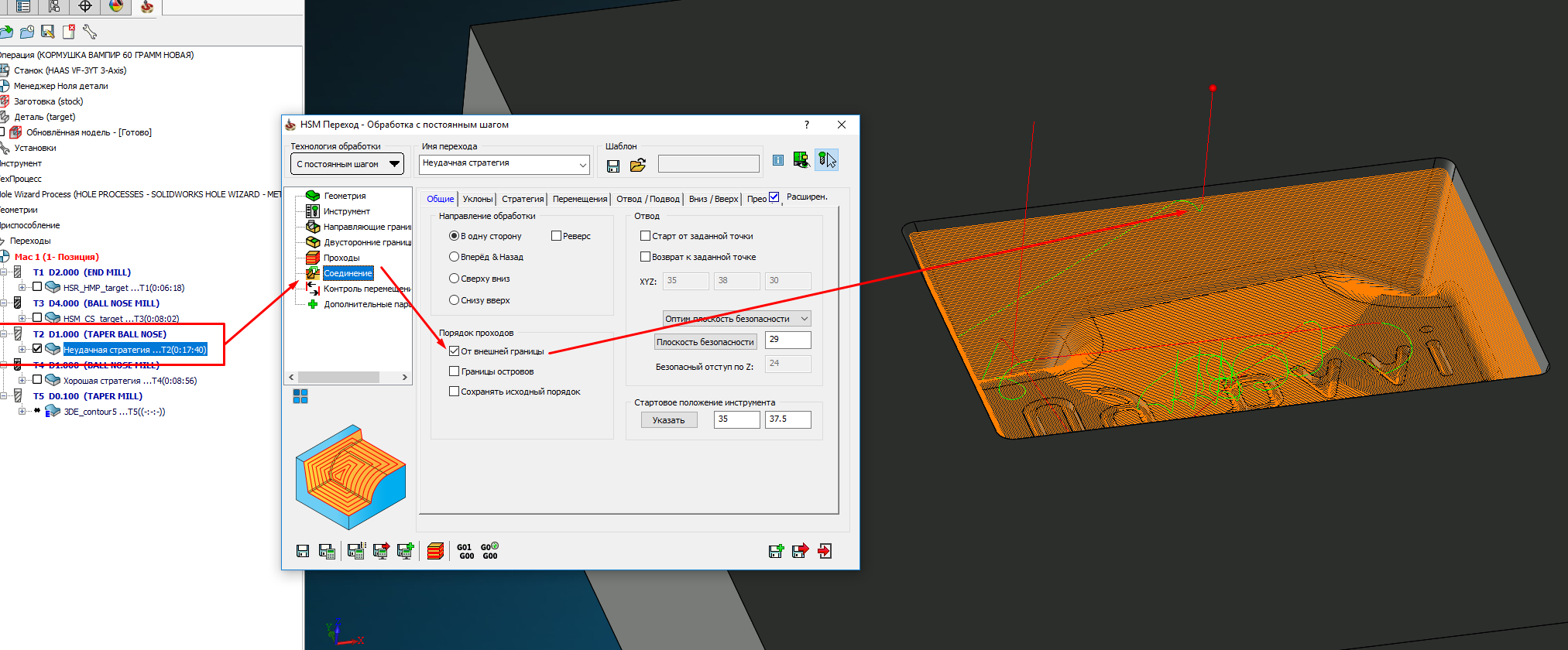Switch to the Уклоны tab
1568x650 pixels.
[x=478, y=199]
